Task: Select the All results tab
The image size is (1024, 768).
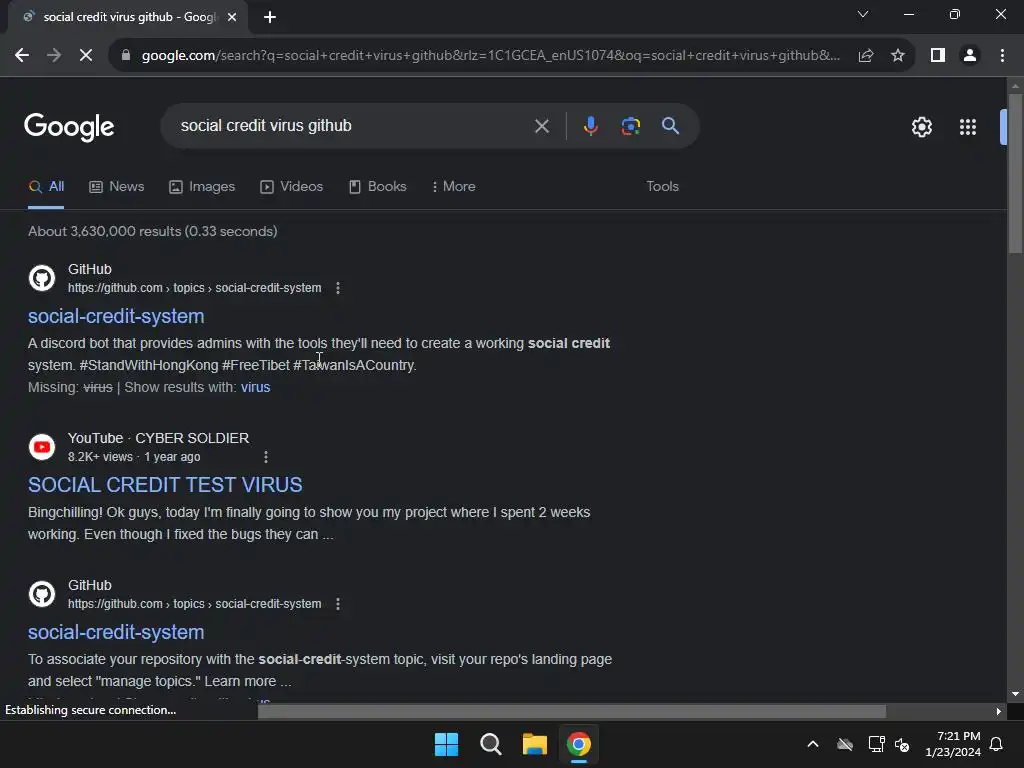Action: [x=46, y=187]
